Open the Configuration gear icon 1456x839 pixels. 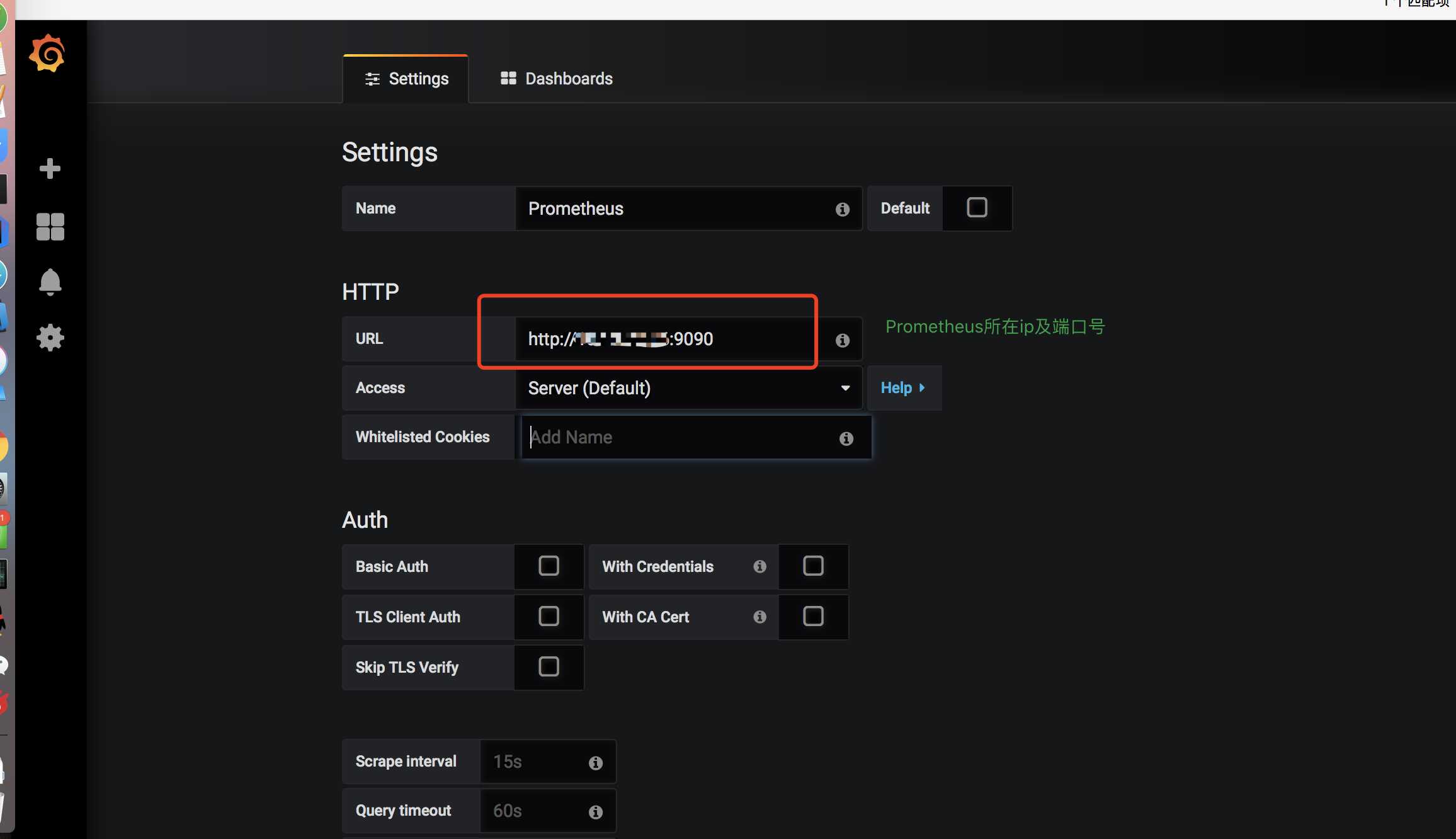49,337
